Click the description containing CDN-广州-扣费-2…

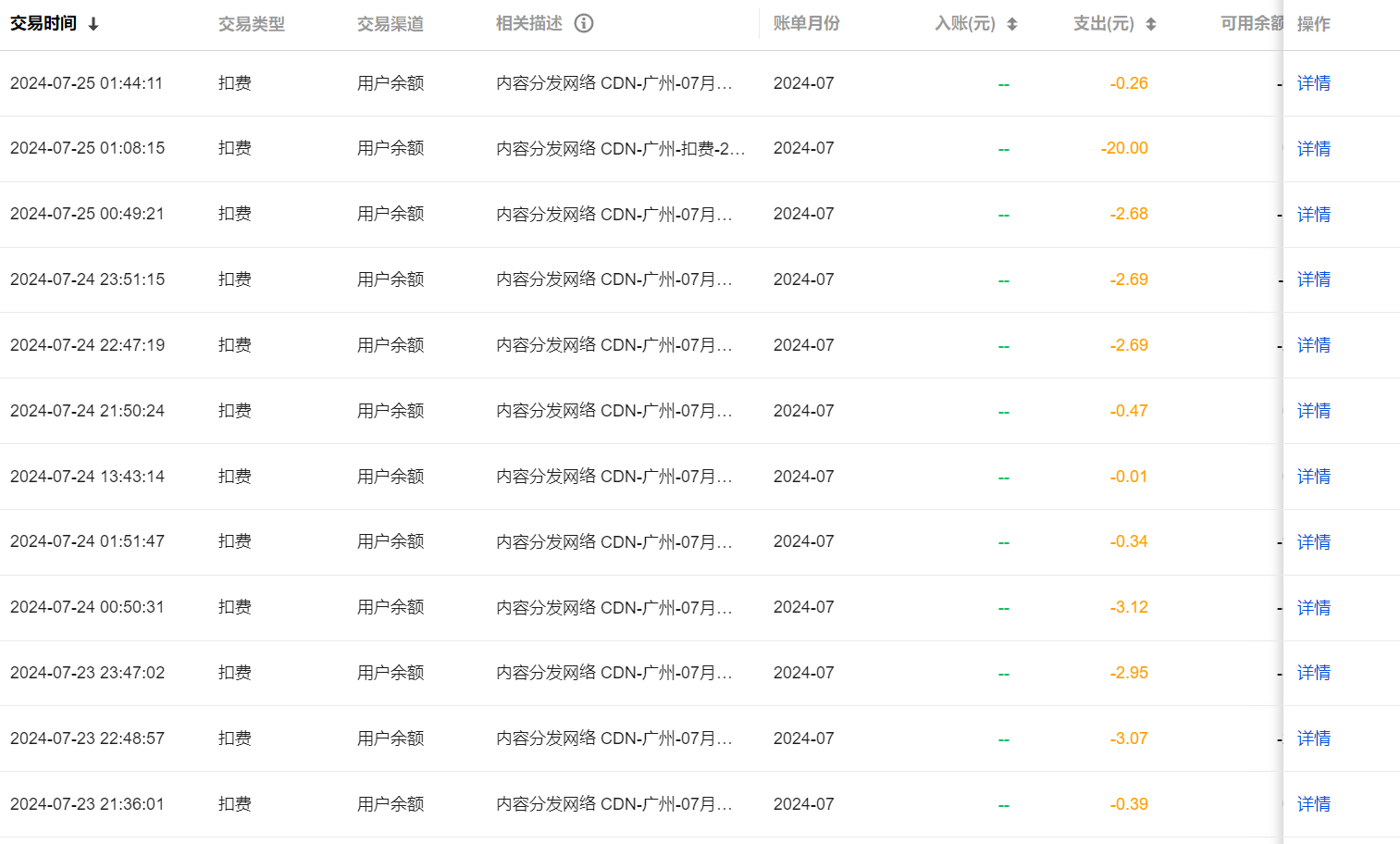click(x=621, y=148)
